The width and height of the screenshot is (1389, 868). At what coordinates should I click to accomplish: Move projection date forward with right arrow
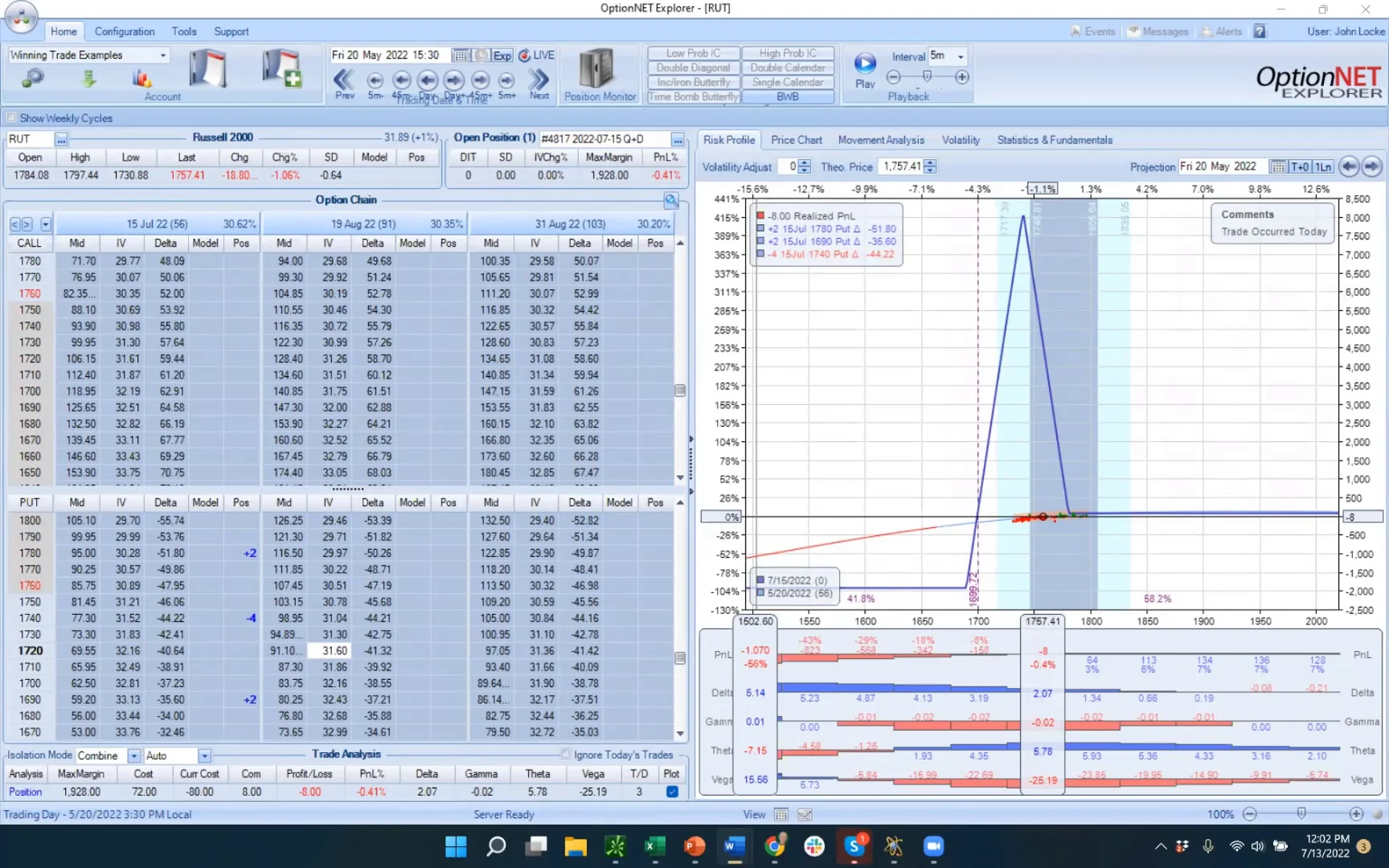(1371, 166)
